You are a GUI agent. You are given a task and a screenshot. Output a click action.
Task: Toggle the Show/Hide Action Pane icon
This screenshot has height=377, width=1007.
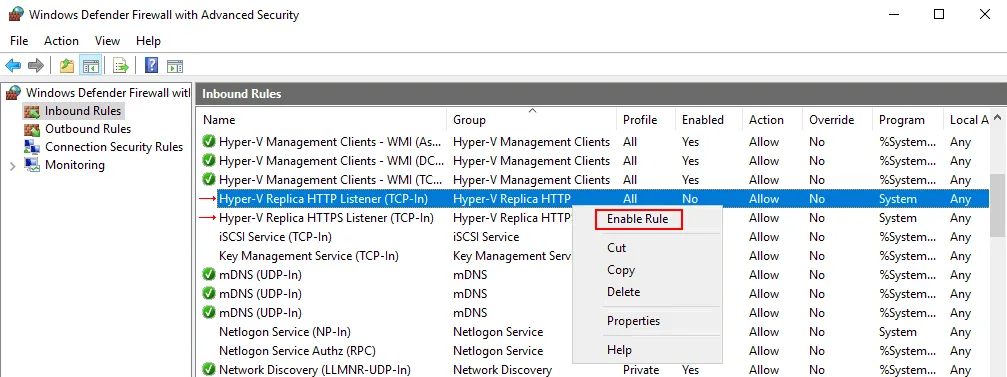[175, 65]
